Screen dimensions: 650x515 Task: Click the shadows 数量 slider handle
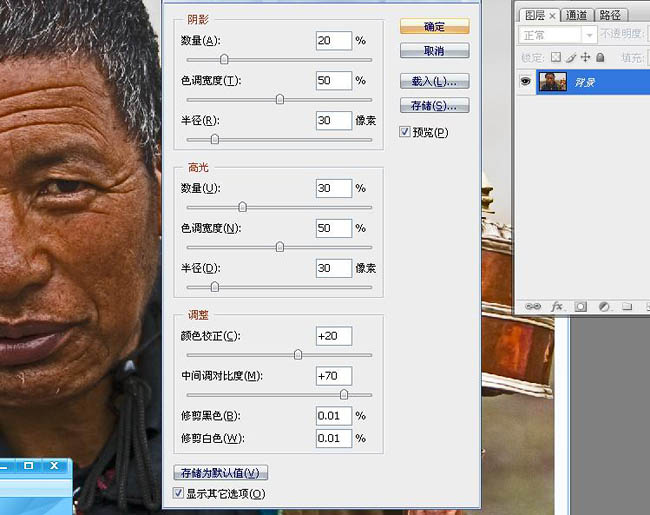tap(223, 59)
